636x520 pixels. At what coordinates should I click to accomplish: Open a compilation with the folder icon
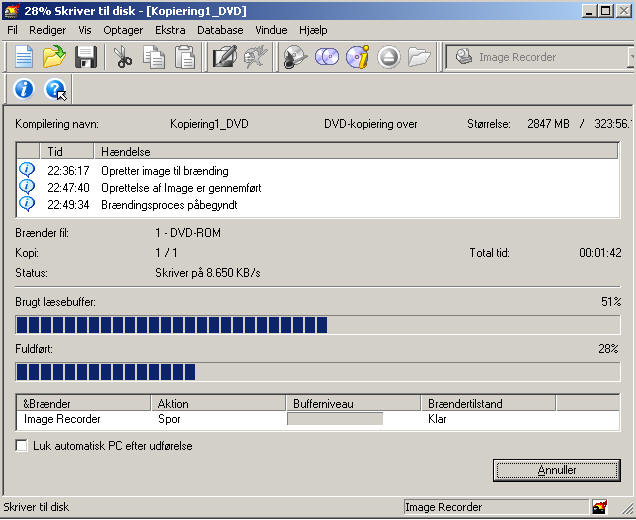[x=54, y=56]
